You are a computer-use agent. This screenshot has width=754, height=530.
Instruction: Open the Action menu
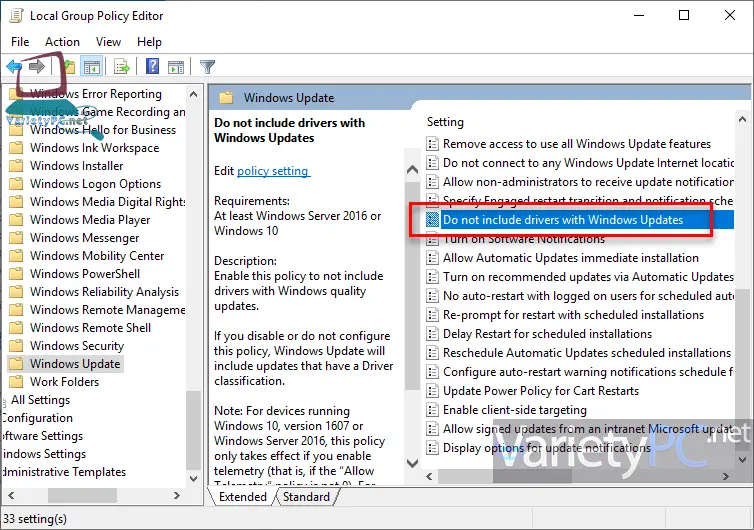(63, 42)
